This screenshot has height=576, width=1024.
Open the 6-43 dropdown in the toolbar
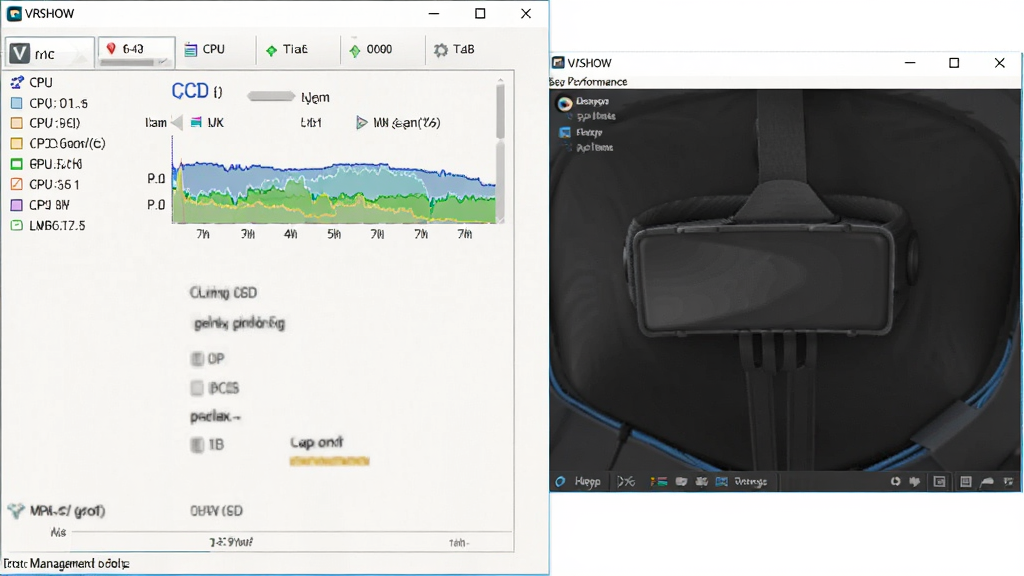(x=136, y=51)
